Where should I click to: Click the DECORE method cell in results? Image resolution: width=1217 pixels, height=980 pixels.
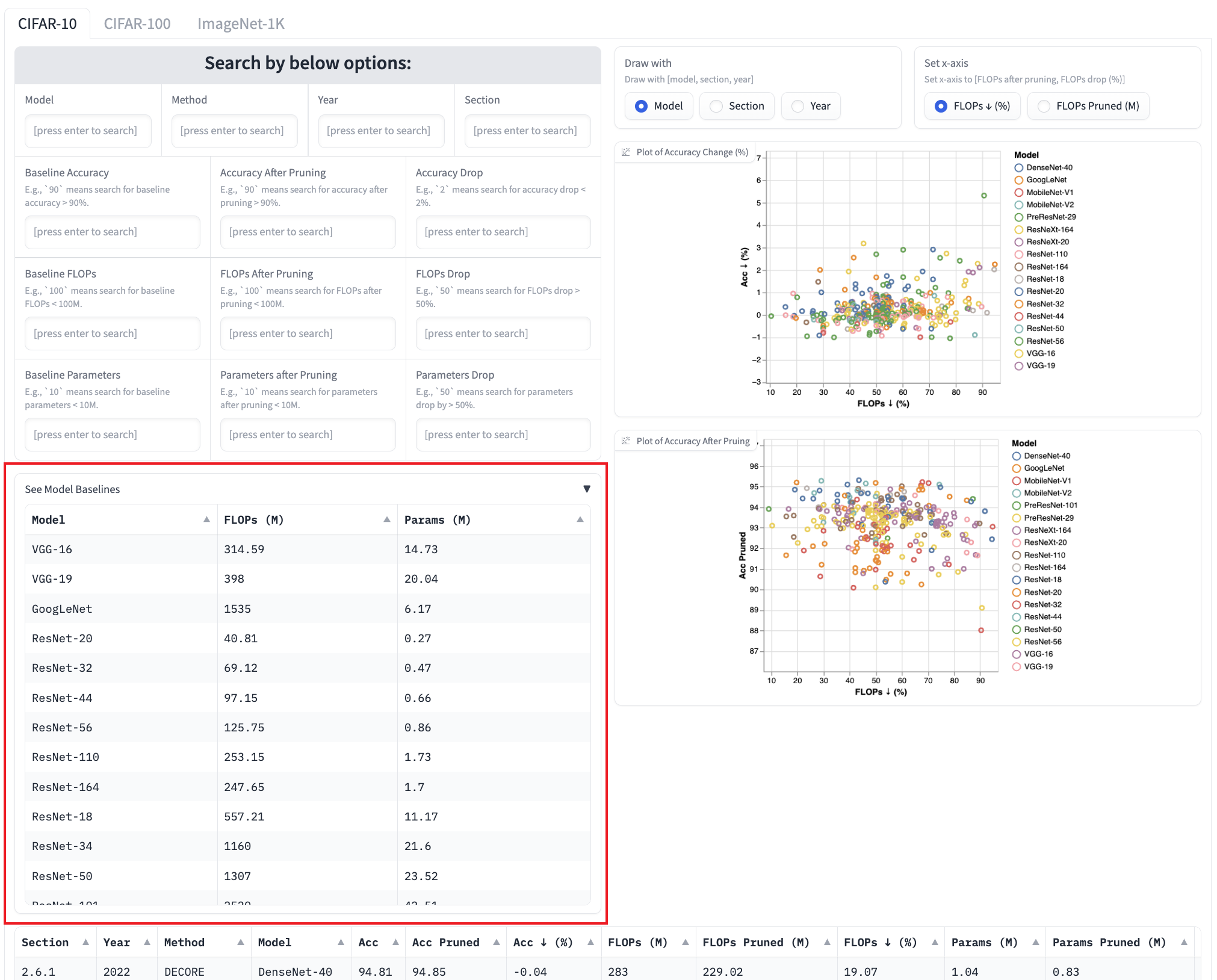point(204,972)
